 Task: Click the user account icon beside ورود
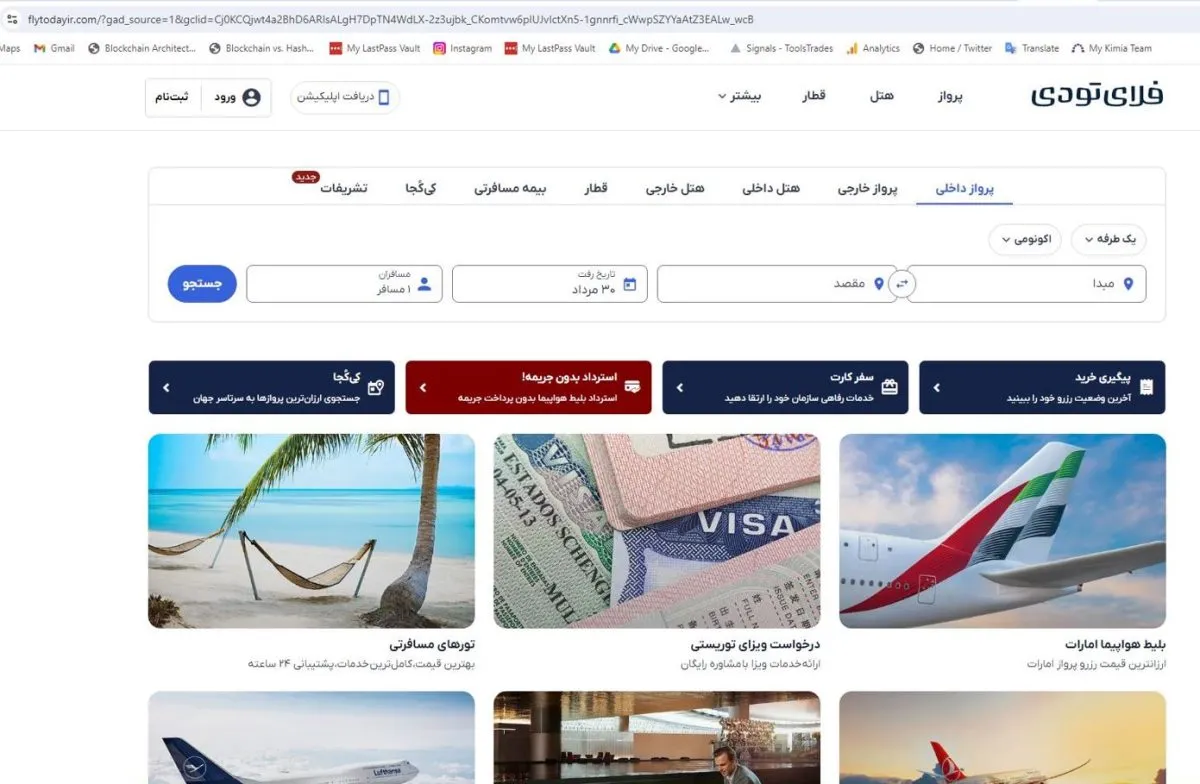[251, 97]
